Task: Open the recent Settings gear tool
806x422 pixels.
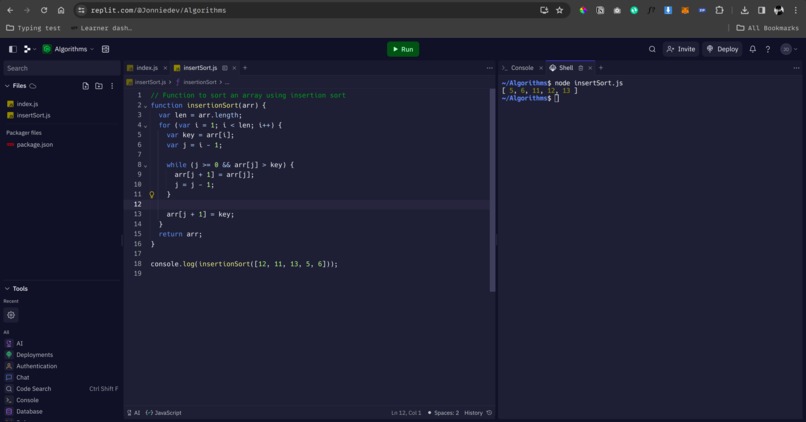Action: pos(11,315)
